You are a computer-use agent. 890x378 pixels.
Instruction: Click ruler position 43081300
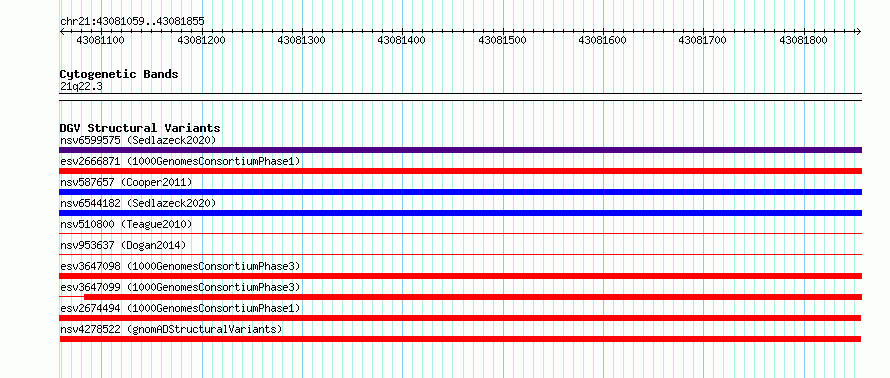301,40
